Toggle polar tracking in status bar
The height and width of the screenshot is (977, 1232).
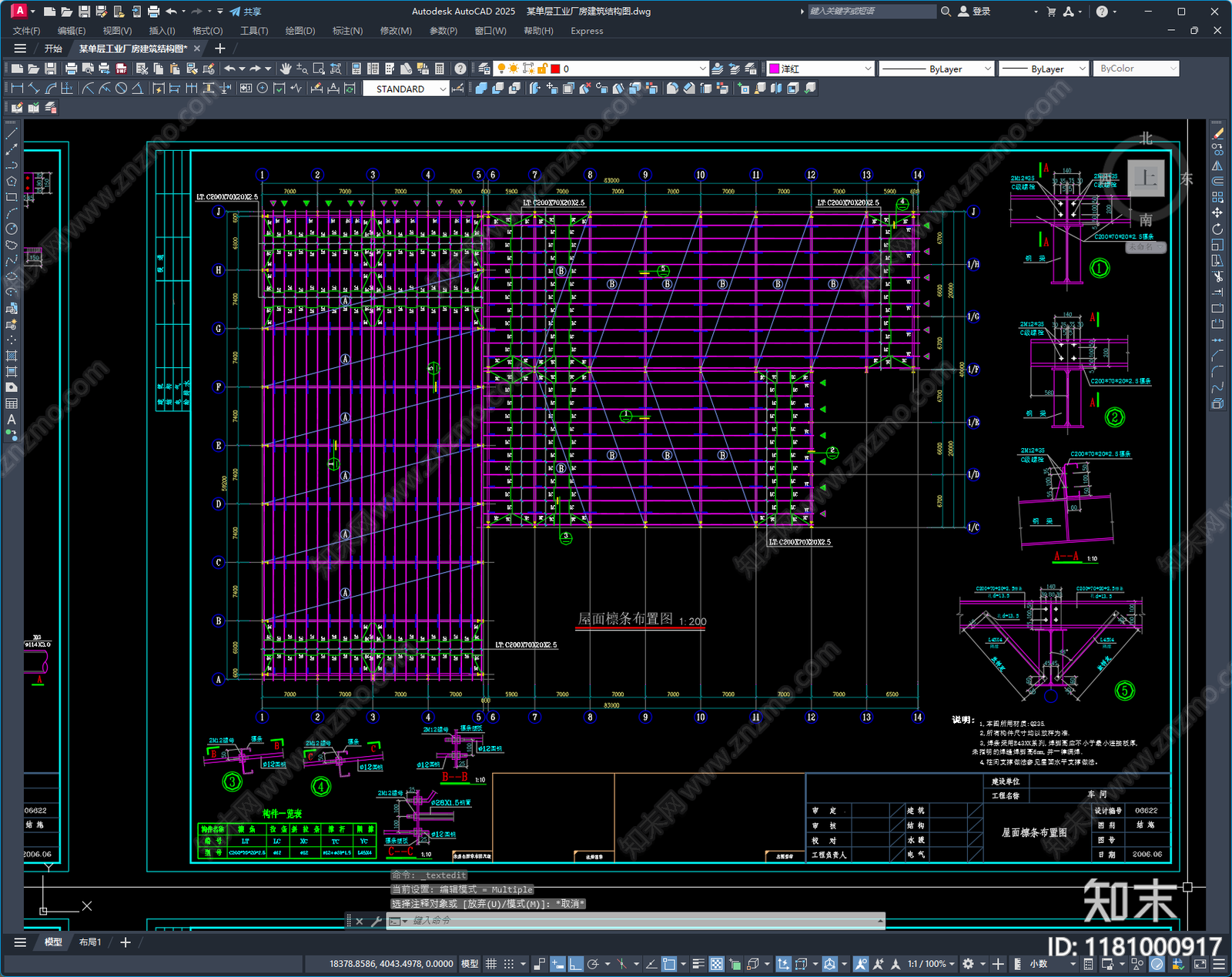click(593, 964)
